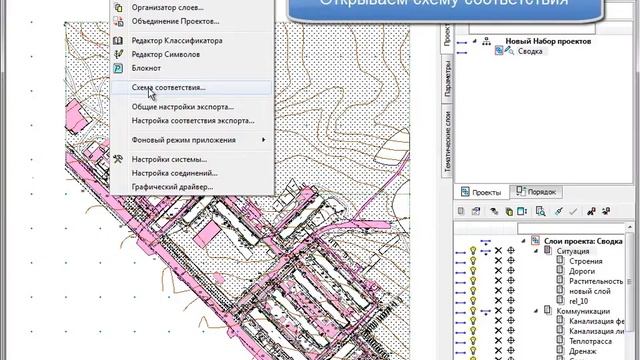
Task: Click the yellow layer-stack icon in layers toolbar
Action: [x=509, y=211]
